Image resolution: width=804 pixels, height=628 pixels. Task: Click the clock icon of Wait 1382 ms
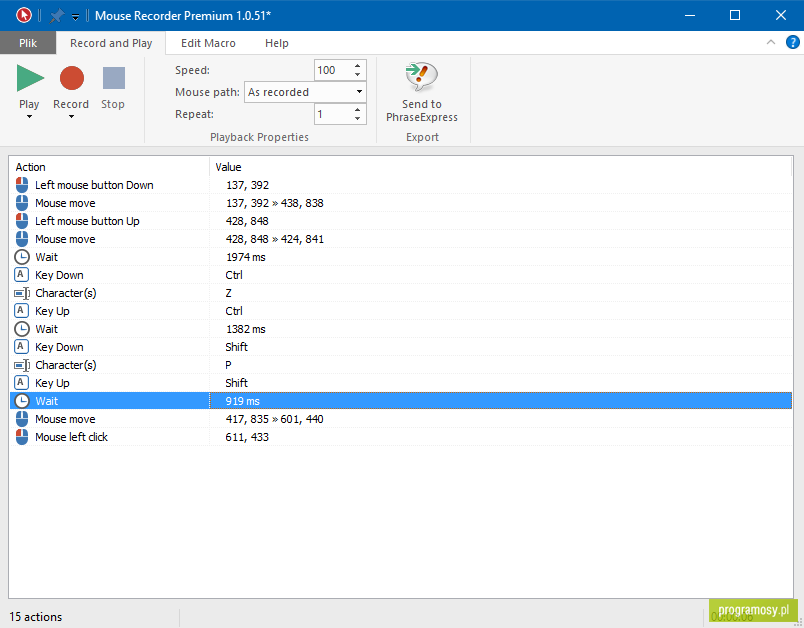[x=22, y=329]
